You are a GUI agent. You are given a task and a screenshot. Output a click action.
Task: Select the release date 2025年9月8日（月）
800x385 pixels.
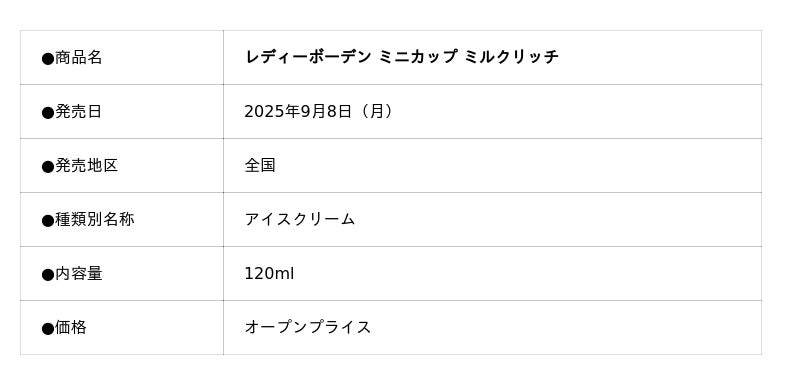(319, 112)
